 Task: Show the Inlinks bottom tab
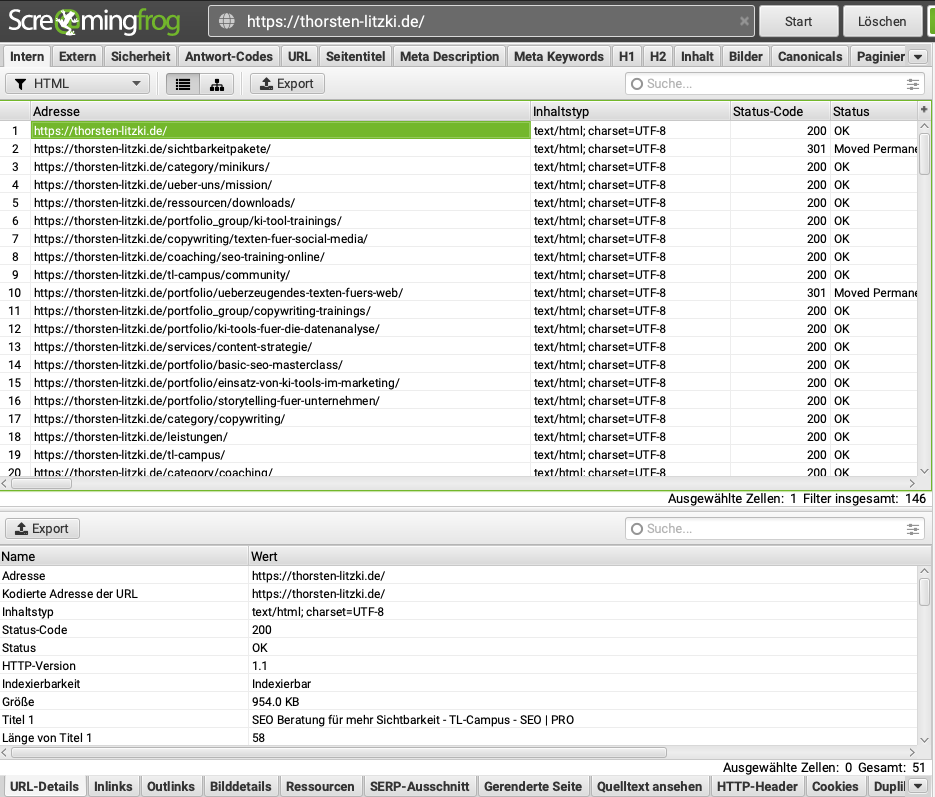point(113,786)
